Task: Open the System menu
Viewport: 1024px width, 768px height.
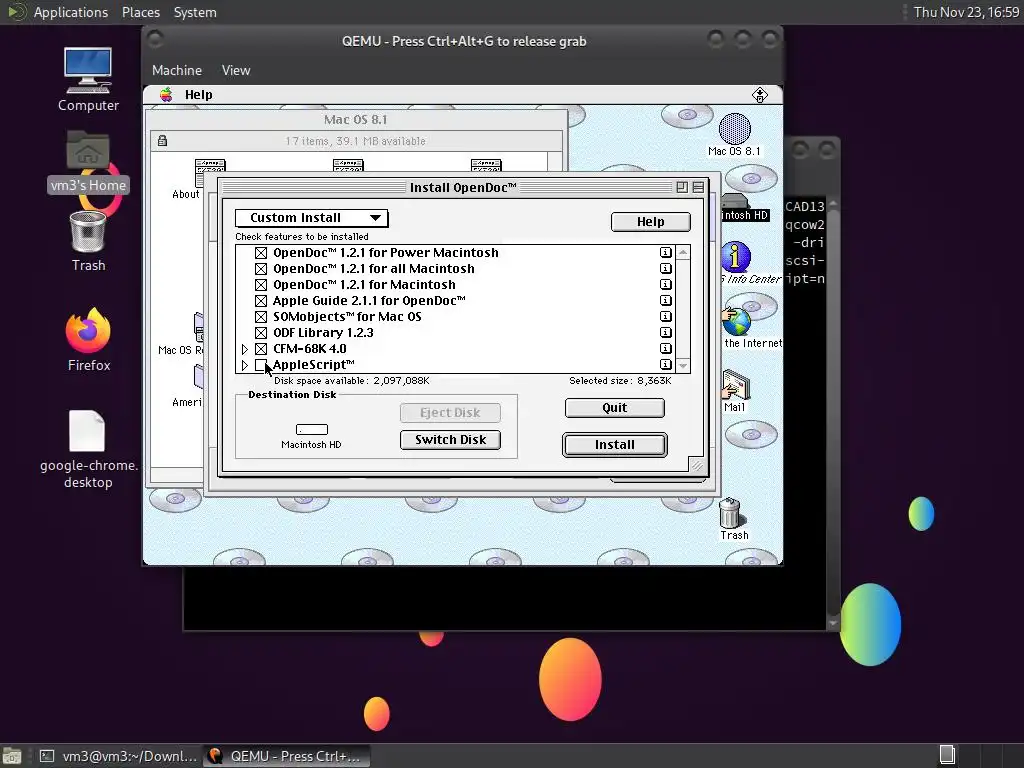Action: coord(195,12)
